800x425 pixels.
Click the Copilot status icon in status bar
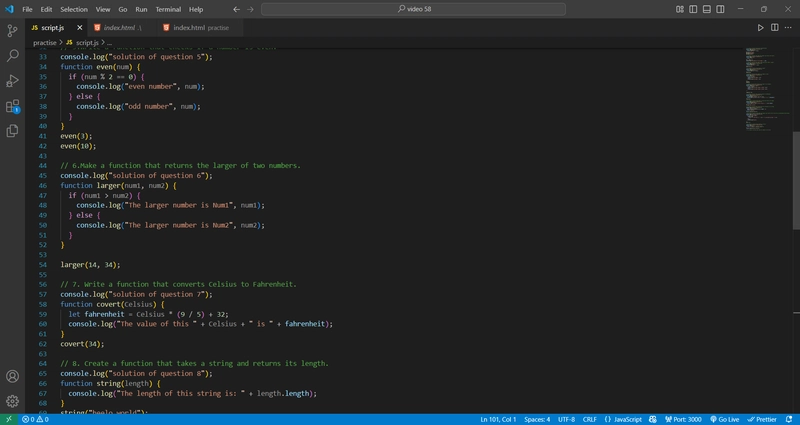pyautogui.click(x=653, y=419)
